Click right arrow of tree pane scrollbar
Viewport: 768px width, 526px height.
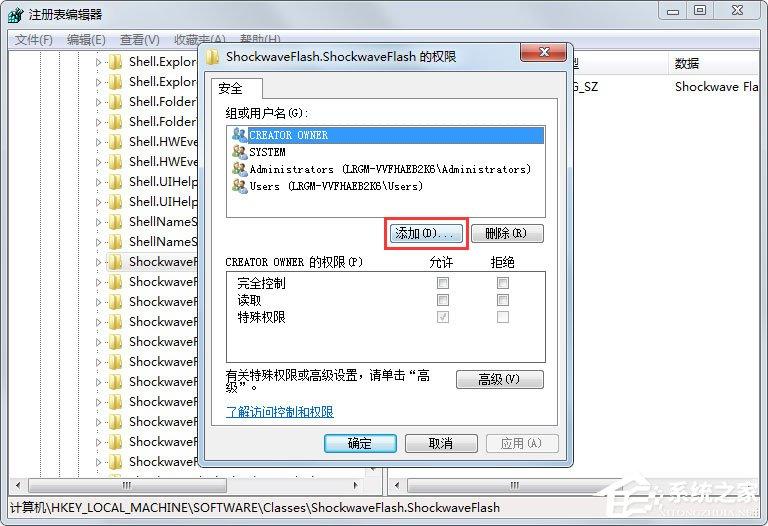pos(356,485)
